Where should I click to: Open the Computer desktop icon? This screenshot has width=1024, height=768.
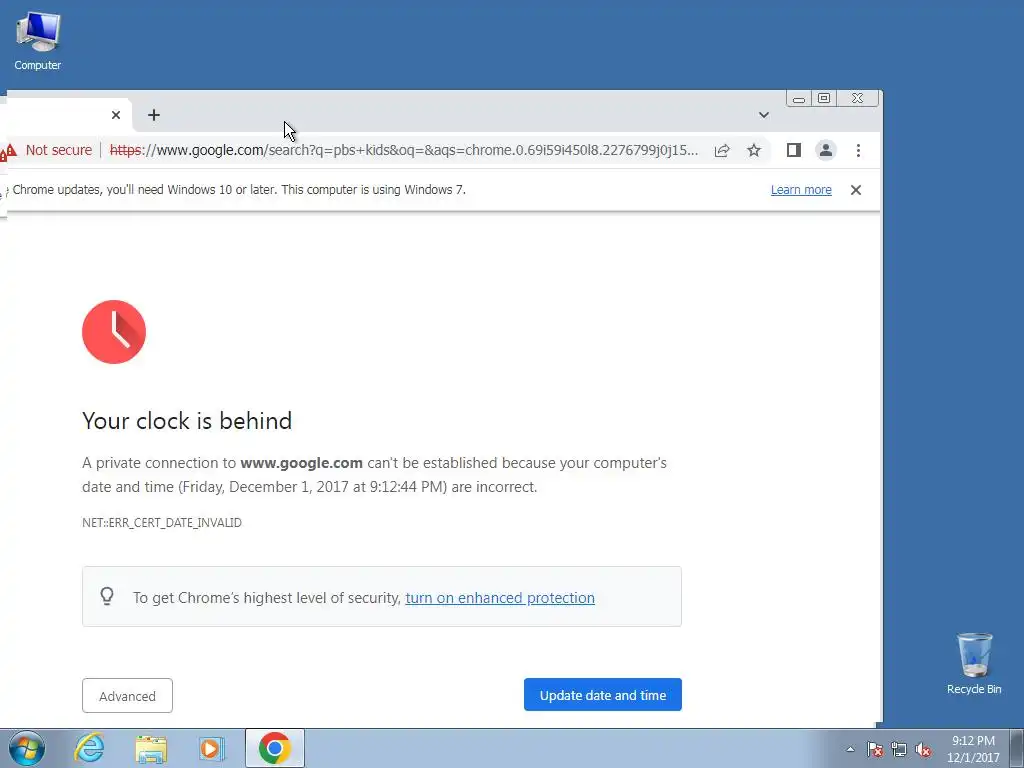click(x=38, y=40)
